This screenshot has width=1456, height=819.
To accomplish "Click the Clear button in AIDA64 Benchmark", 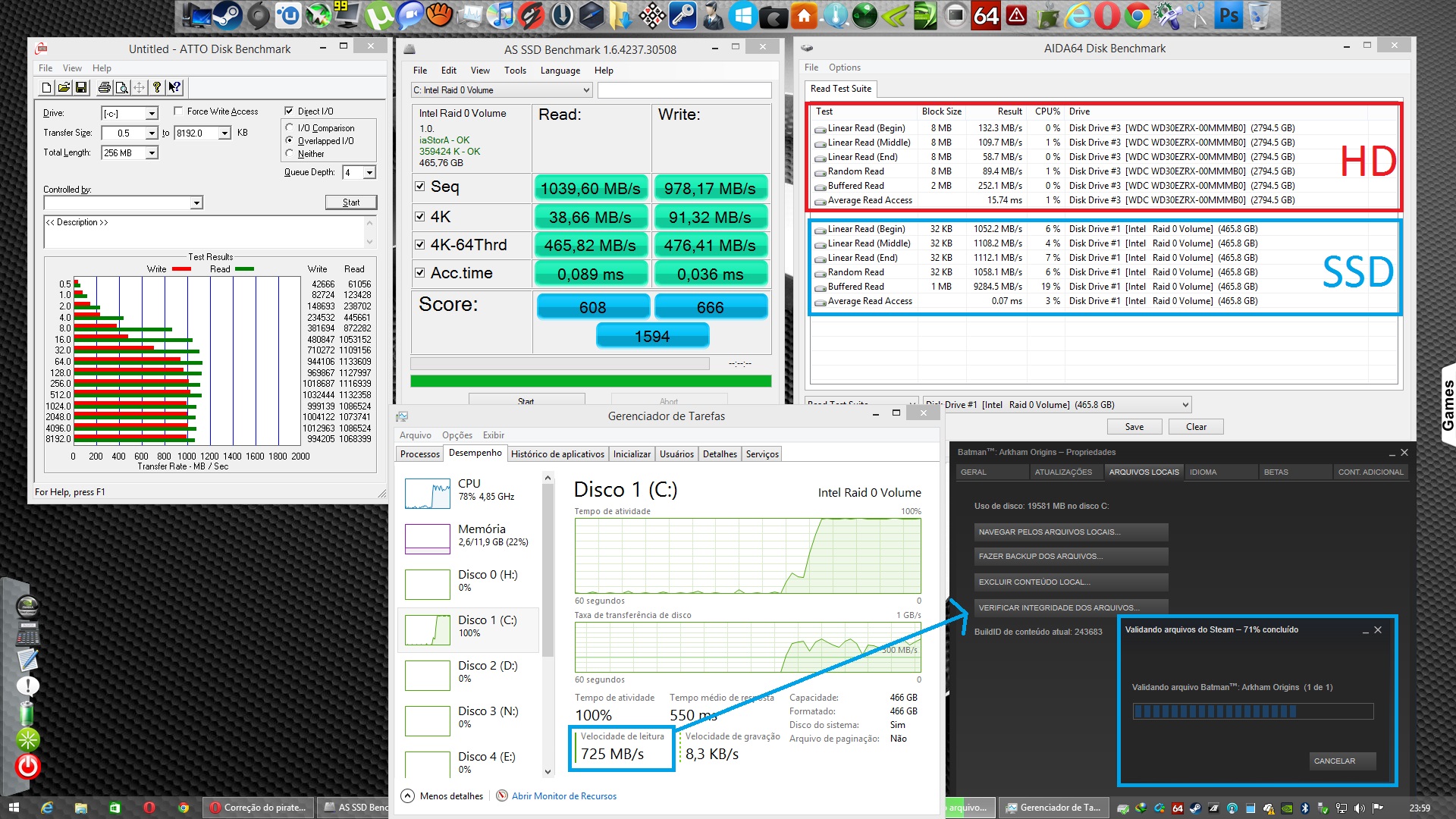I will tap(1196, 427).
